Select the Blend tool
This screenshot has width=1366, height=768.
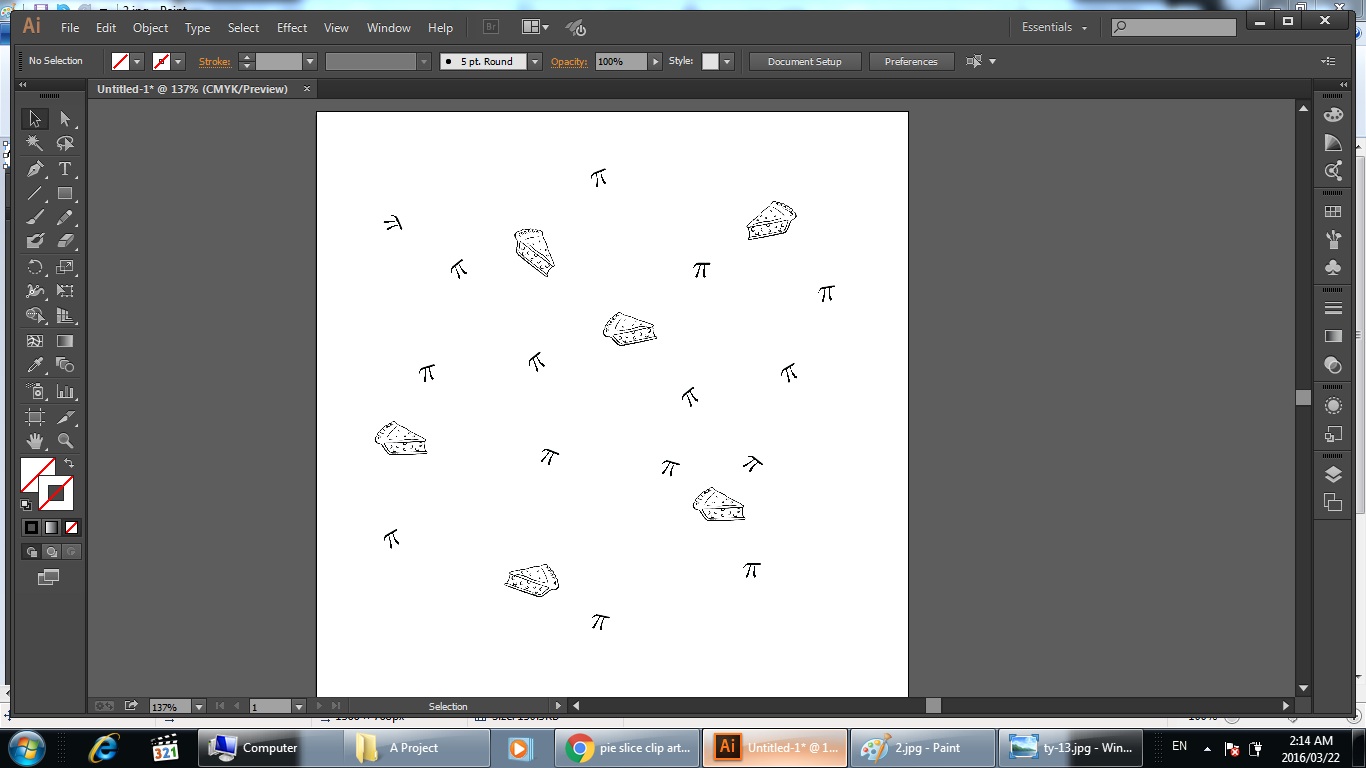[x=65, y=365]
